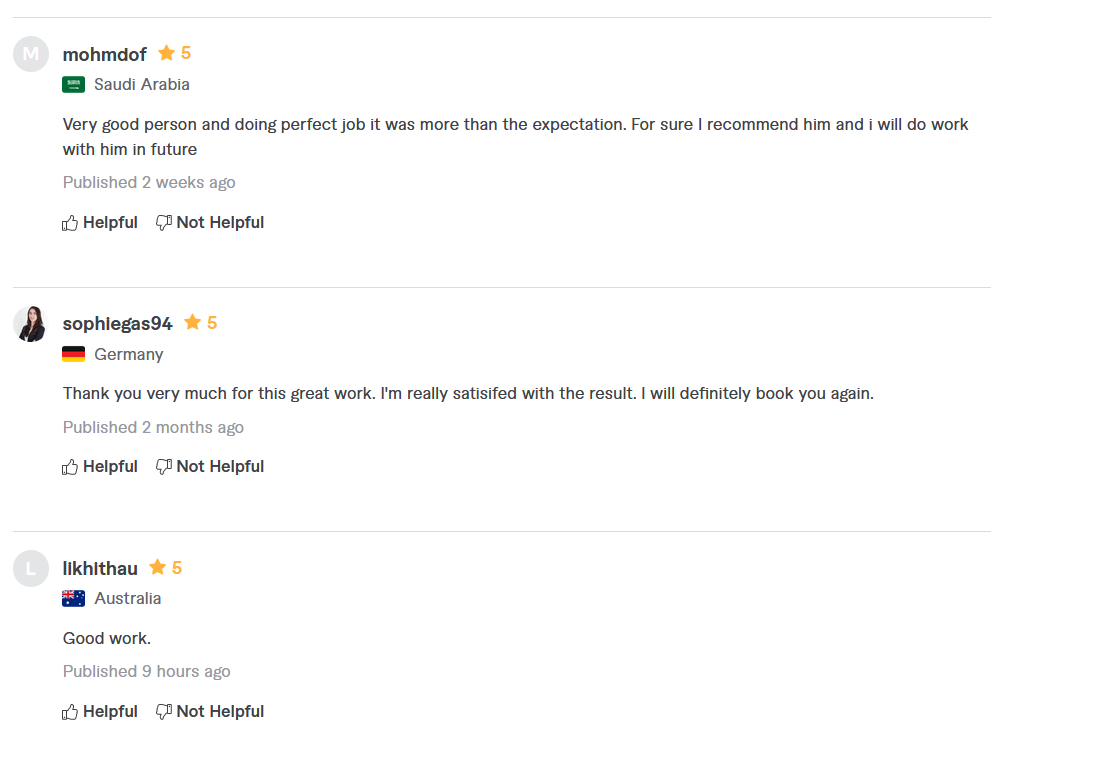The height and width of the screenshot is (770, 1101).
Task: Click the thumbs up icon on mohmdof's review
Action: pyautogui.click(x=70, y=222)
